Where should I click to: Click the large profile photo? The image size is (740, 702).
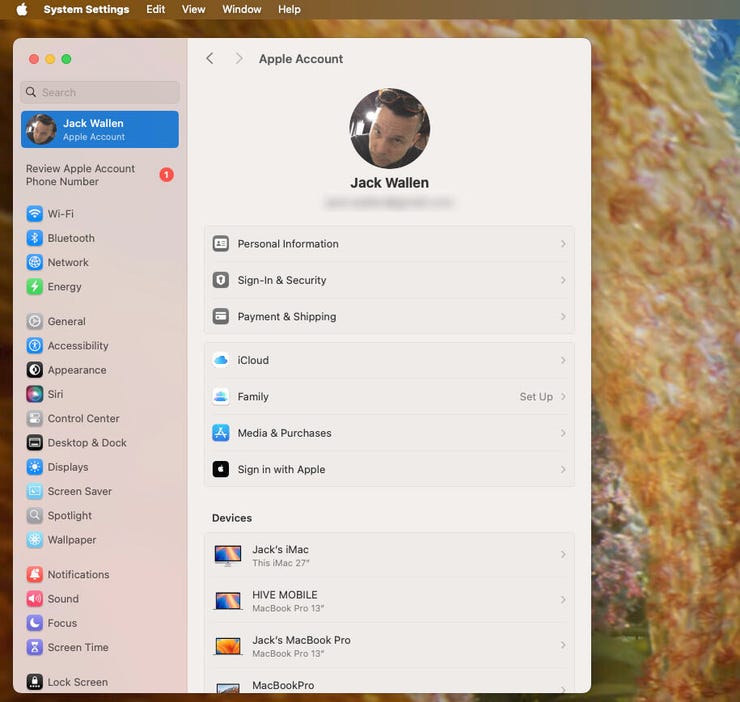389,128
